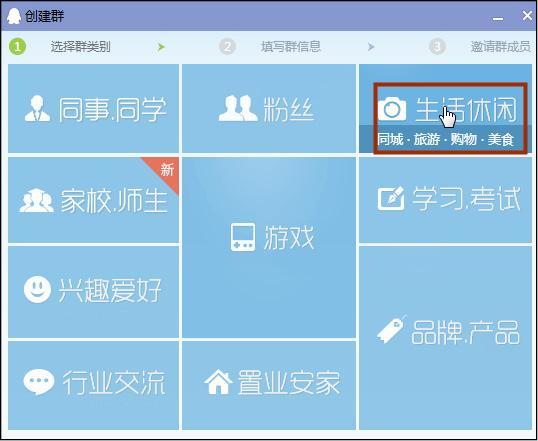Click the camera icon for 生活休闲
Image resolution: width=538 pixels, height=441 pixels.
[x=392, y=109]
